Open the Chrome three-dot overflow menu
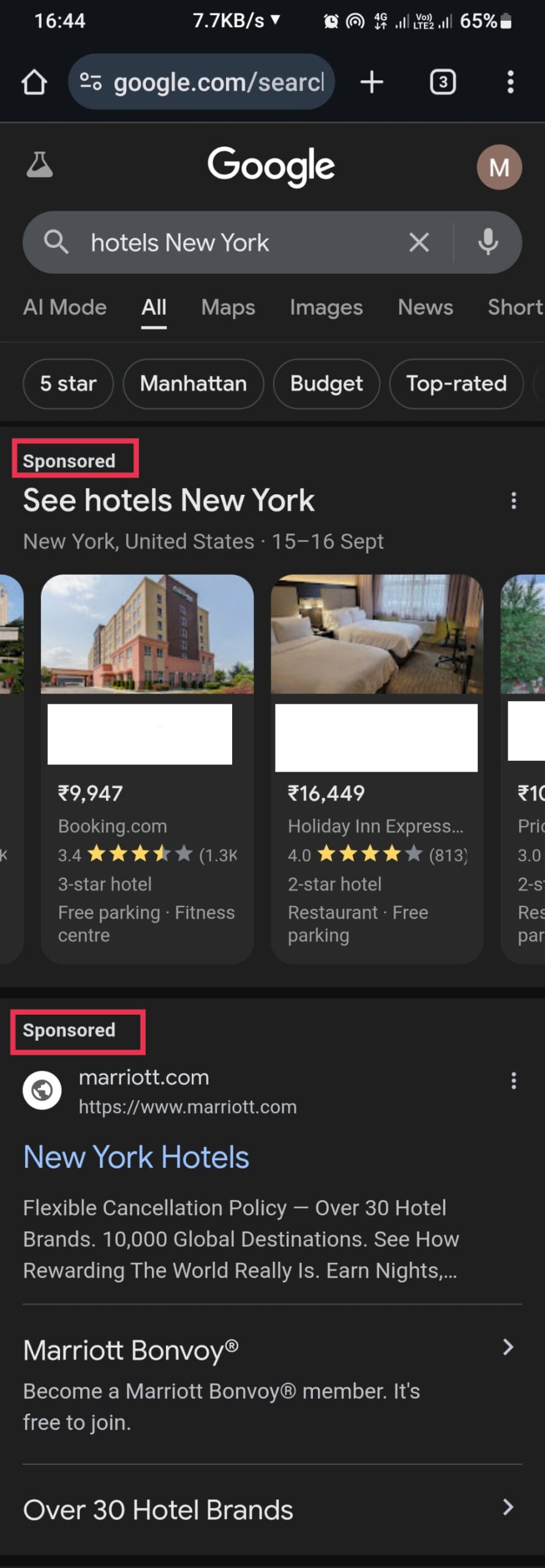545x1568 pixels. pyautogui.click(x=510, y=82)
